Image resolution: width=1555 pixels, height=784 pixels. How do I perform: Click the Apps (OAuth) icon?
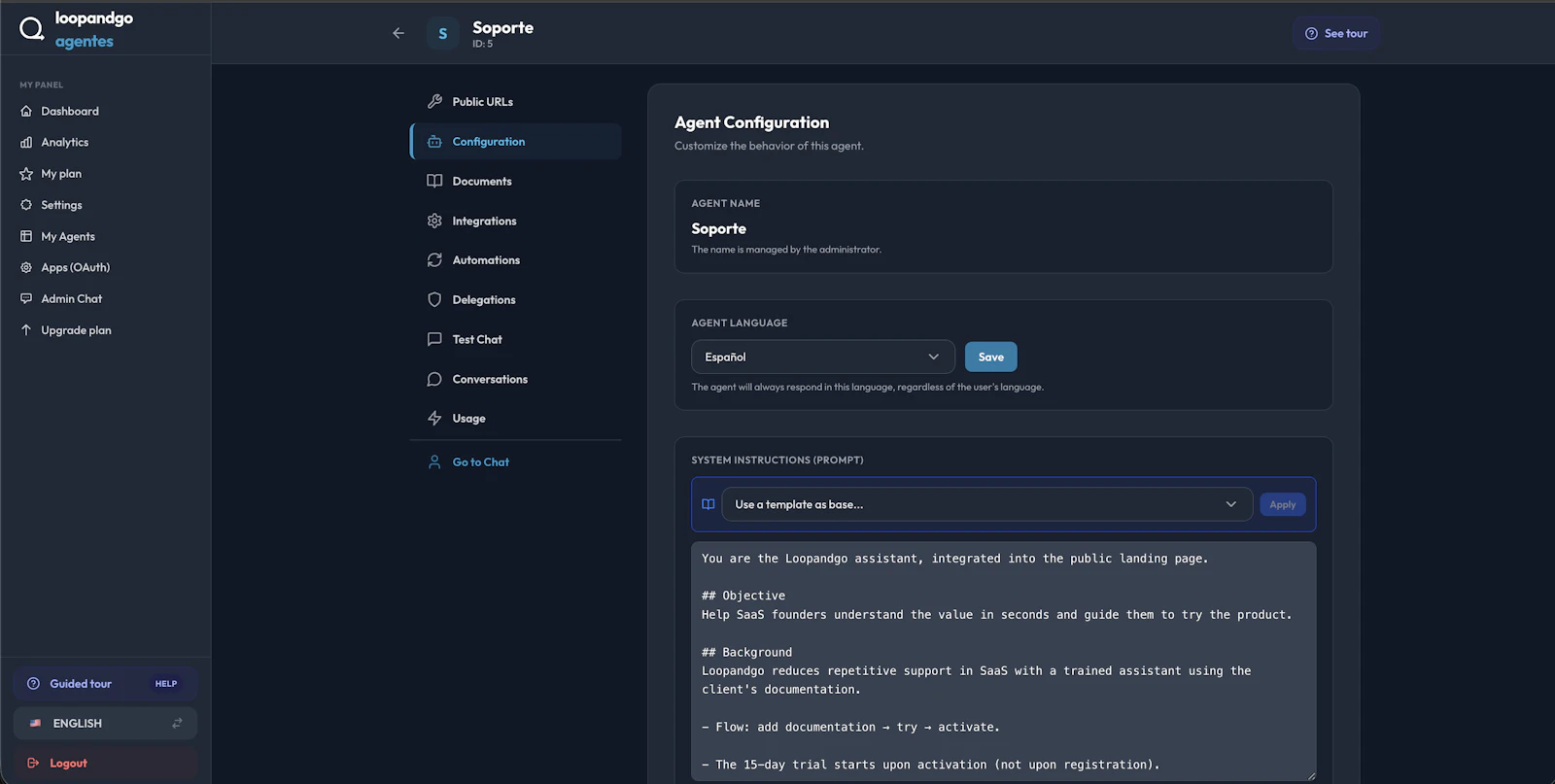pyautogui.click(x=26, y=267)
